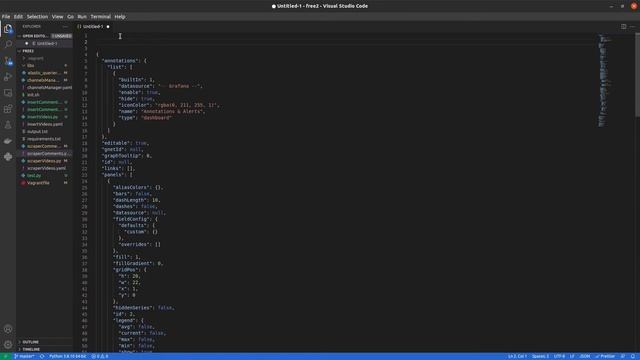
Task: Click the master branch indicator in status bar
Action: 24,356
